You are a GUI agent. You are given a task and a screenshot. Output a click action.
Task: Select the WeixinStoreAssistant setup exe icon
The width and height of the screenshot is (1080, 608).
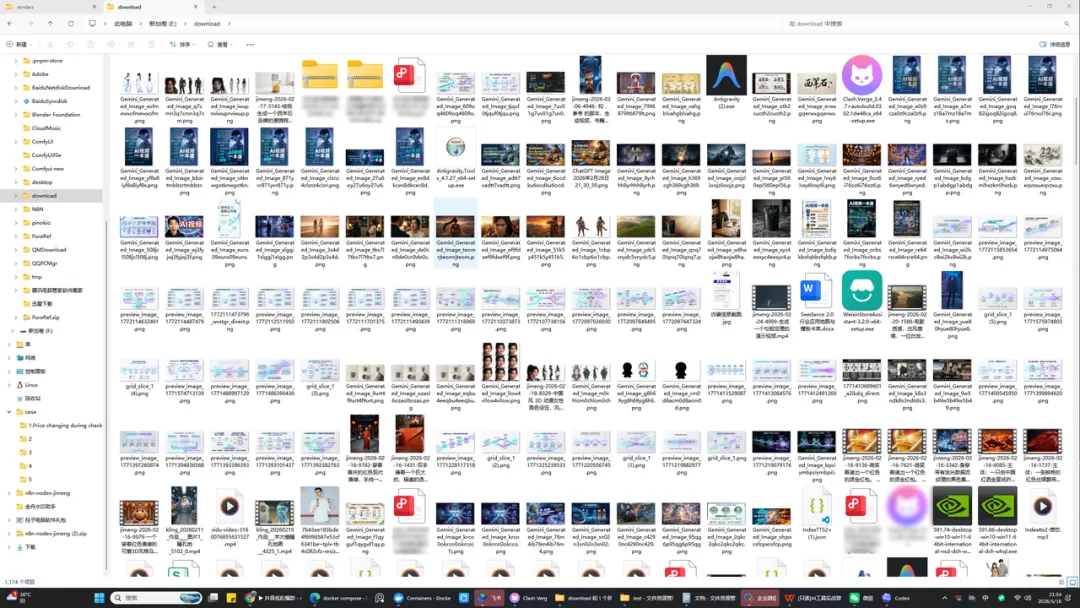click(862, 290)
